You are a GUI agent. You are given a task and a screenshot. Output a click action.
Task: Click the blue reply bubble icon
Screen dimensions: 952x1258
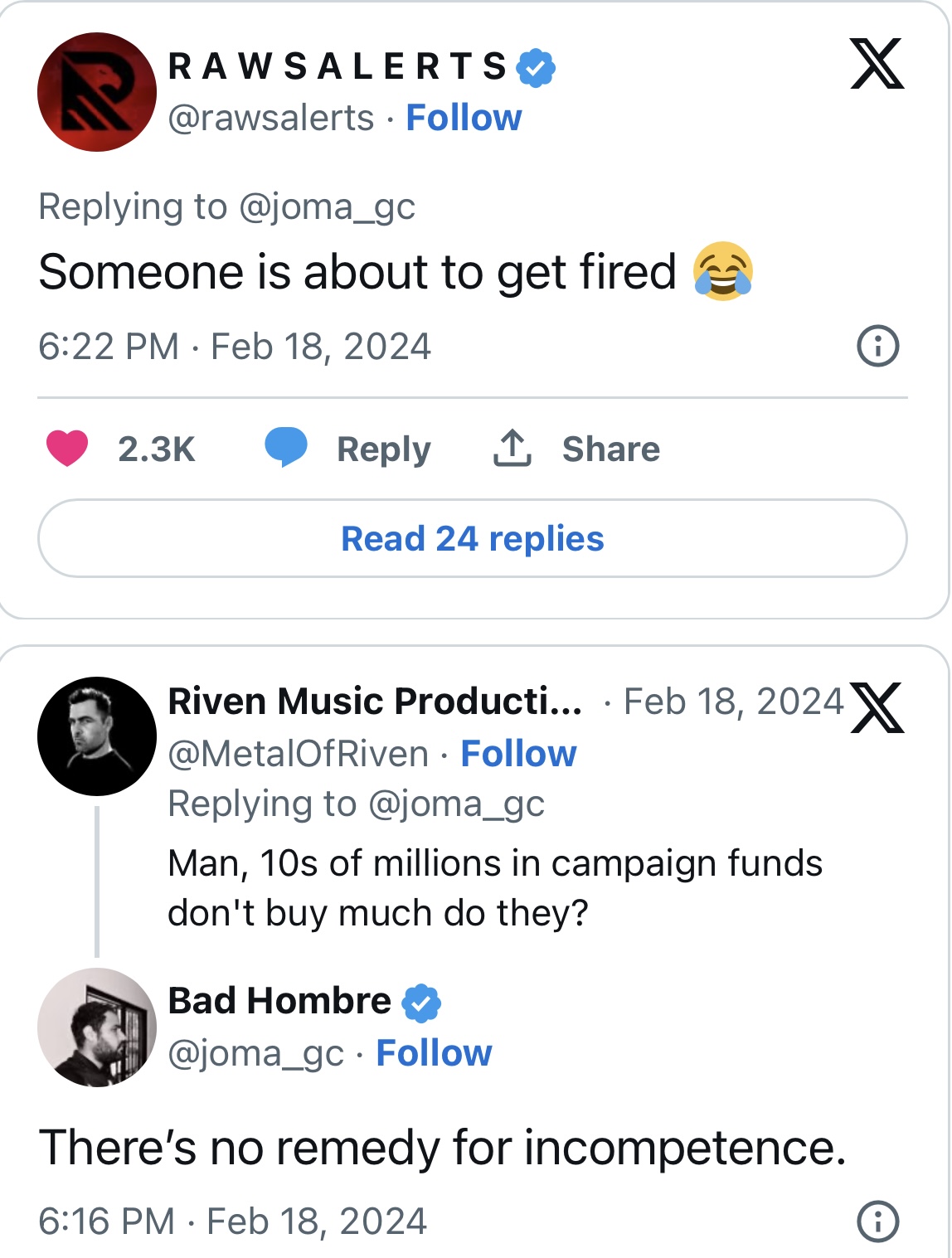[286, 447]
